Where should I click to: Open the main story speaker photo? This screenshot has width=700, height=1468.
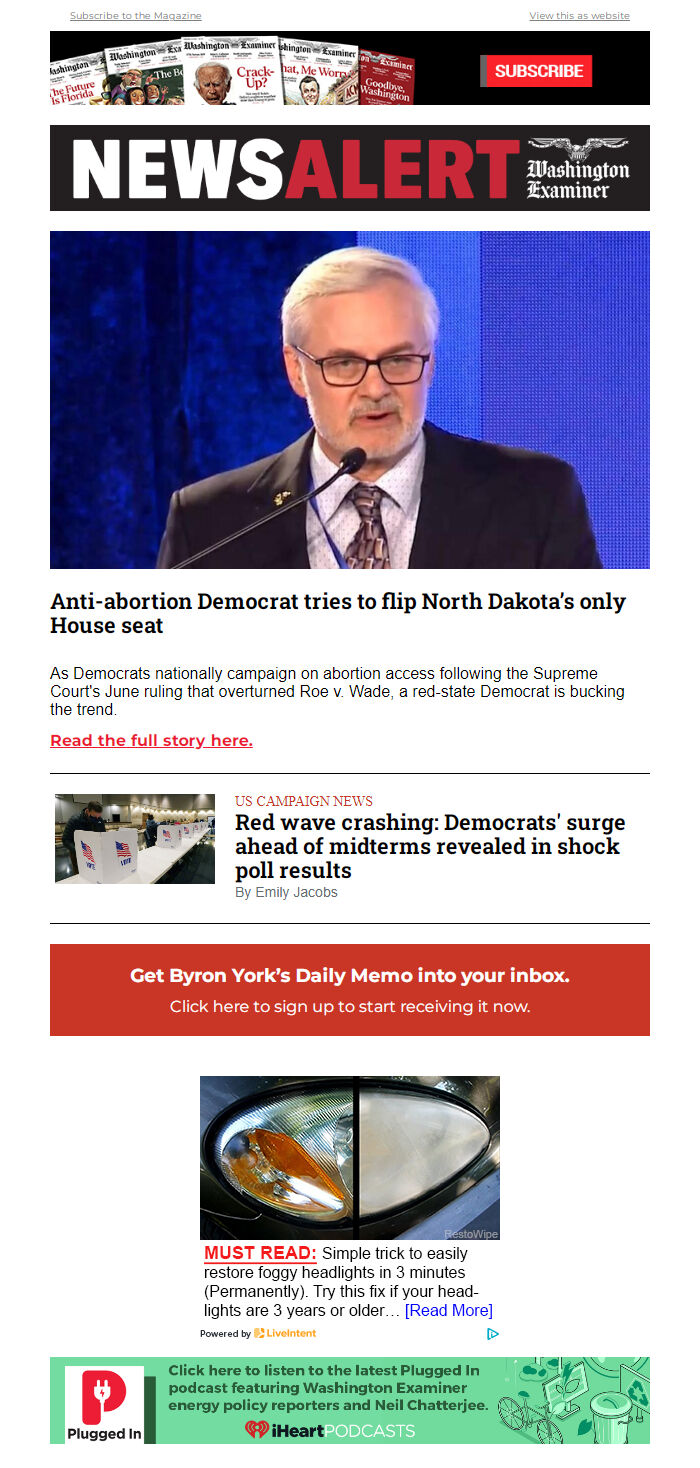coord(350,400)
